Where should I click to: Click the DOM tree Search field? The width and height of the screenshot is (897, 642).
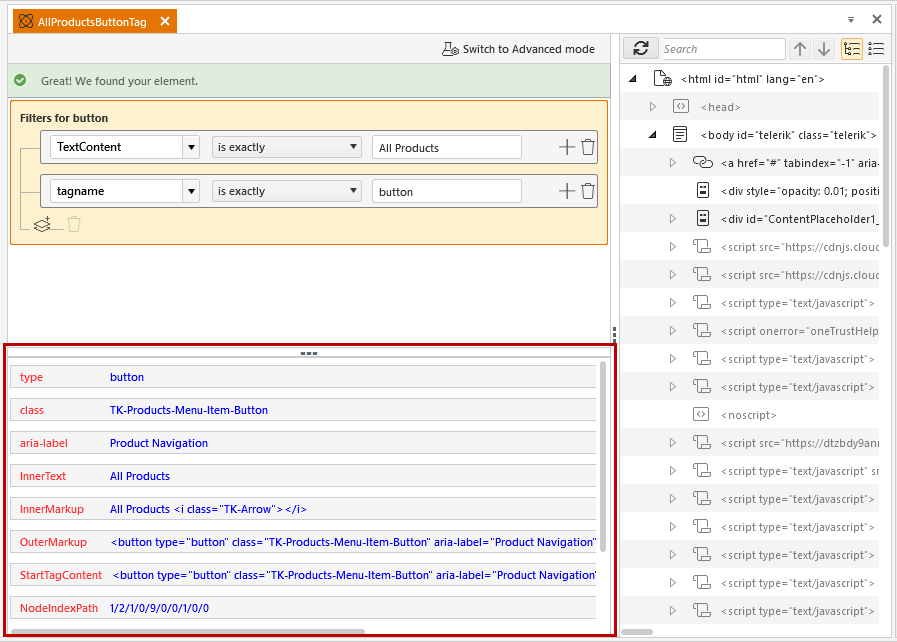point(722,49)
